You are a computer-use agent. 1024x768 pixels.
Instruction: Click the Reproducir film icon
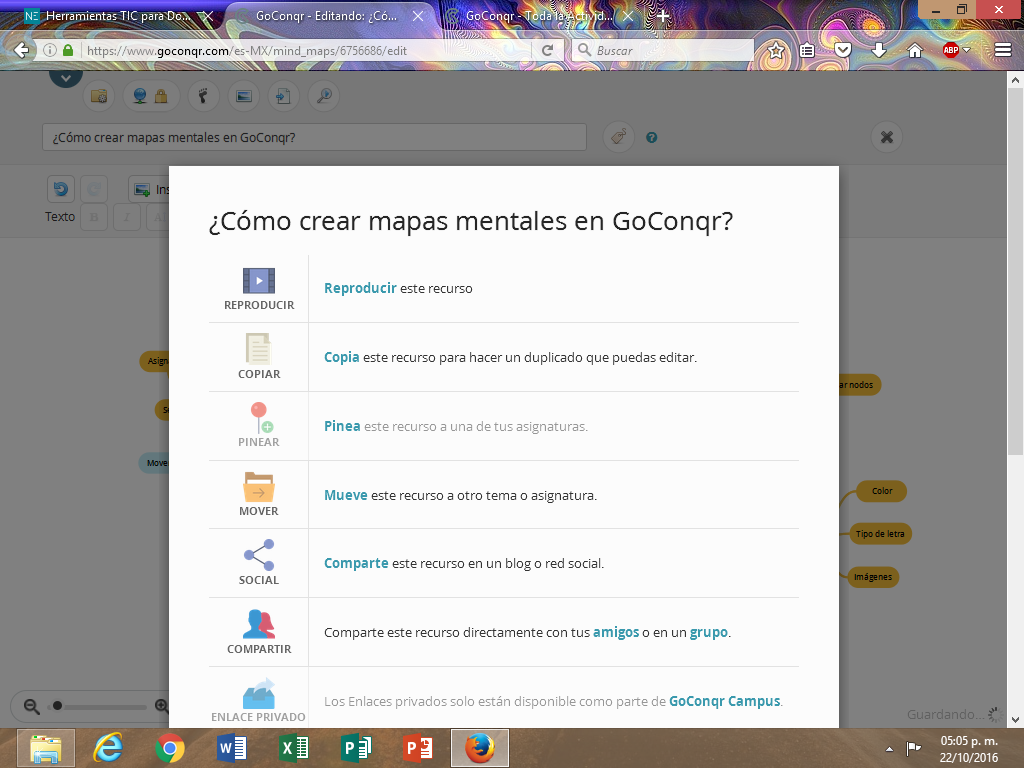tap(259, 281)
